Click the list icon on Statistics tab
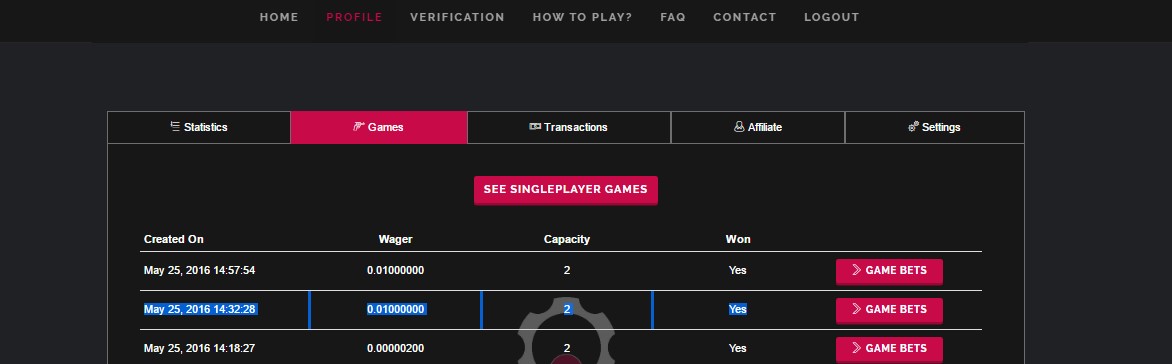1172x364 pixels. [x=175, y=126]
